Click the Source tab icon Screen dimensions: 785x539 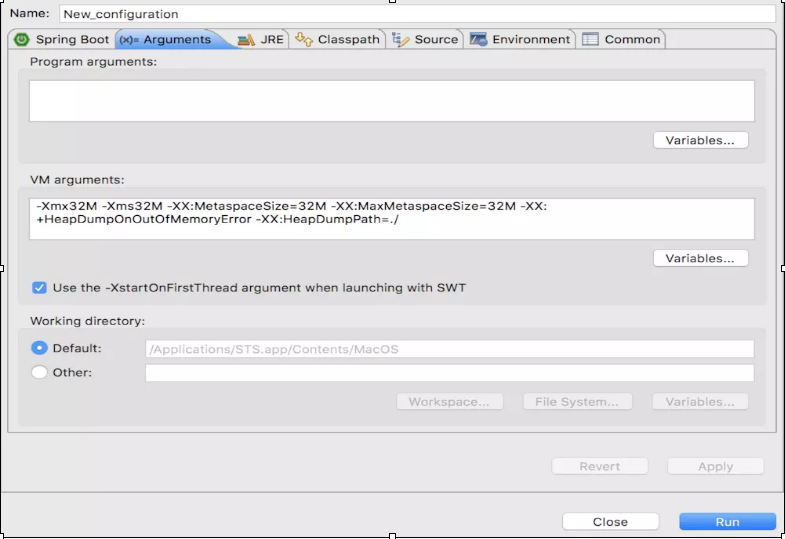tap(401, 39)
